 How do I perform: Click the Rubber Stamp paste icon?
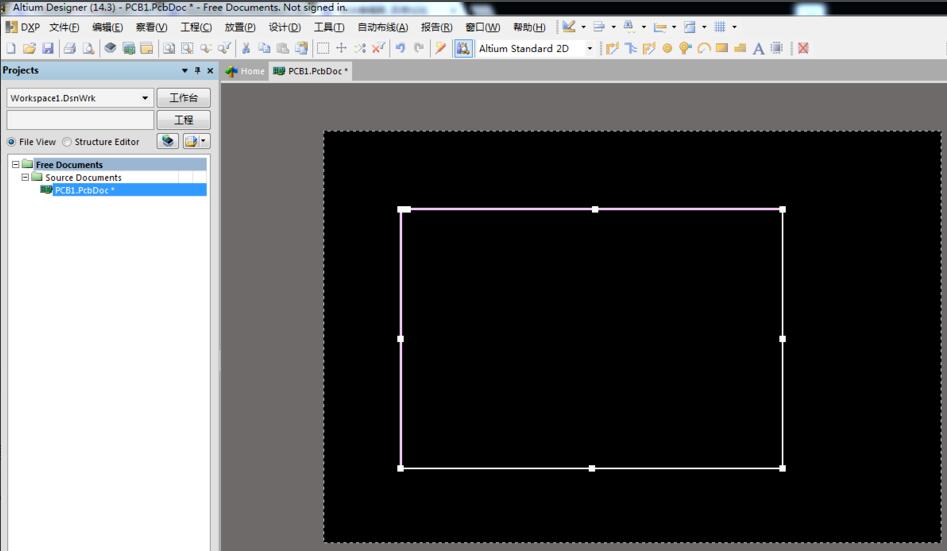tap(301, 48)
